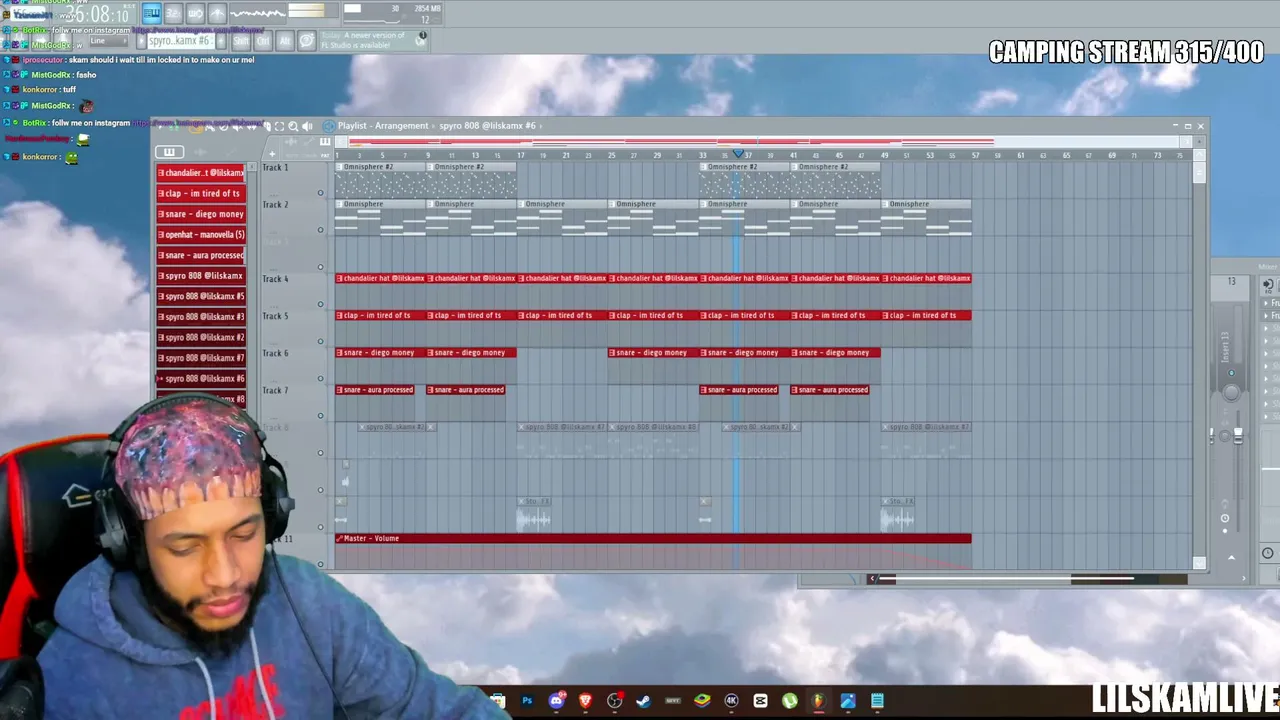The width and height of the screenshot is (1280, 720).
Task: Toggle the picker piano-pattern filter button
Action: [168, 152]
